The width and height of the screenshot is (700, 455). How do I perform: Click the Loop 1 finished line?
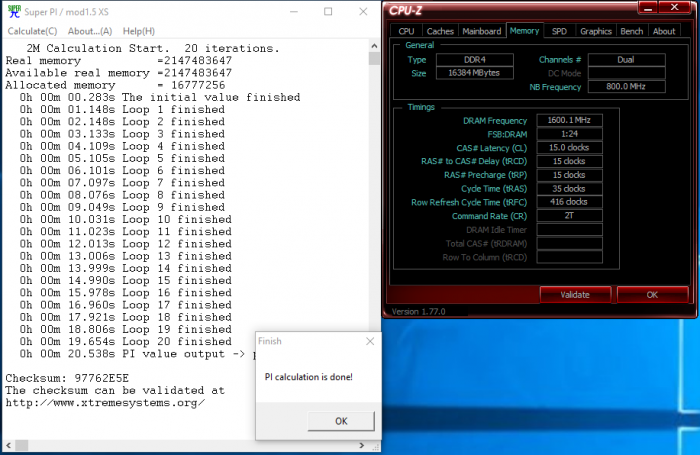[122, 109]
